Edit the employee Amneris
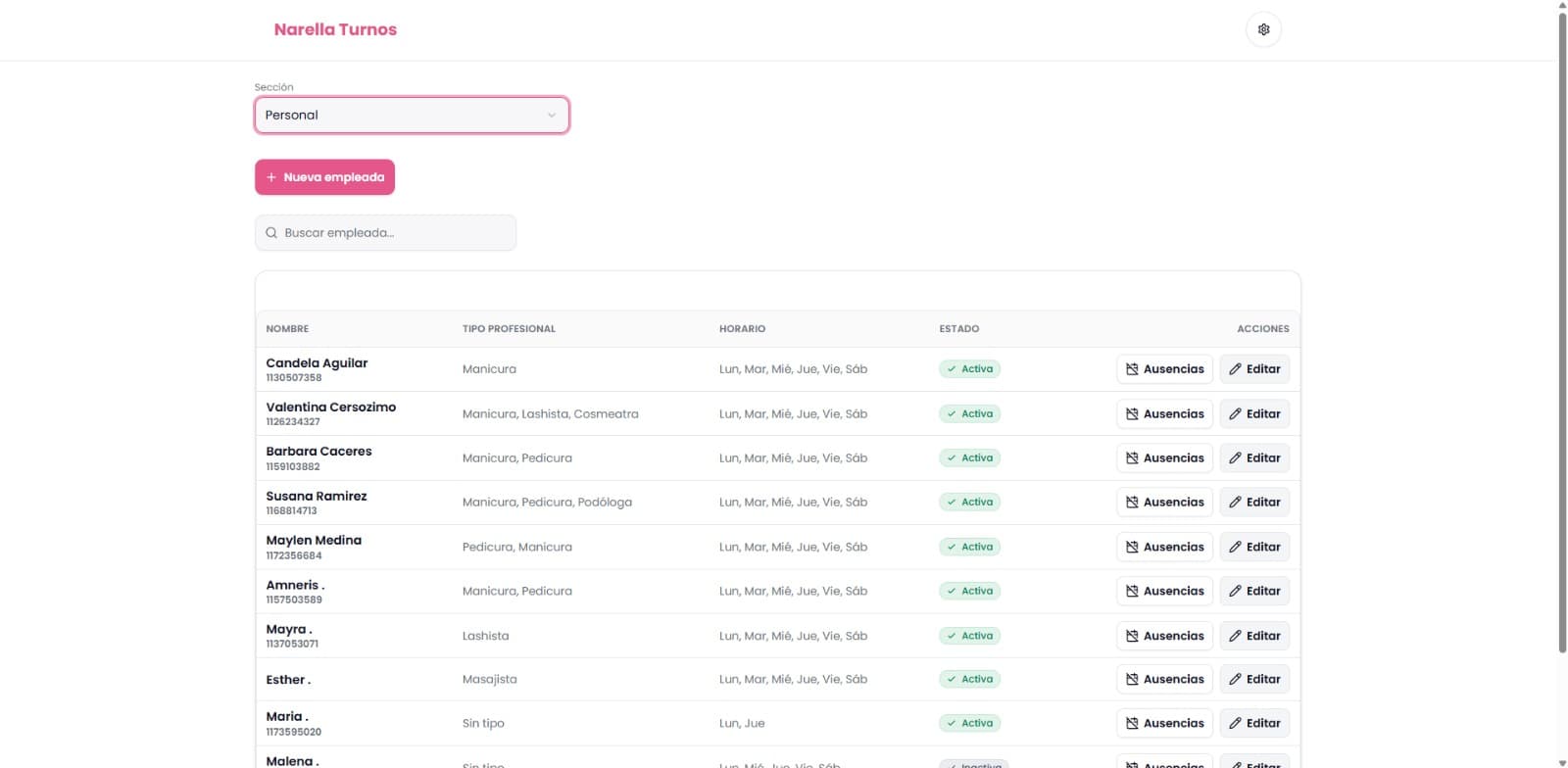 (1254, 592)
